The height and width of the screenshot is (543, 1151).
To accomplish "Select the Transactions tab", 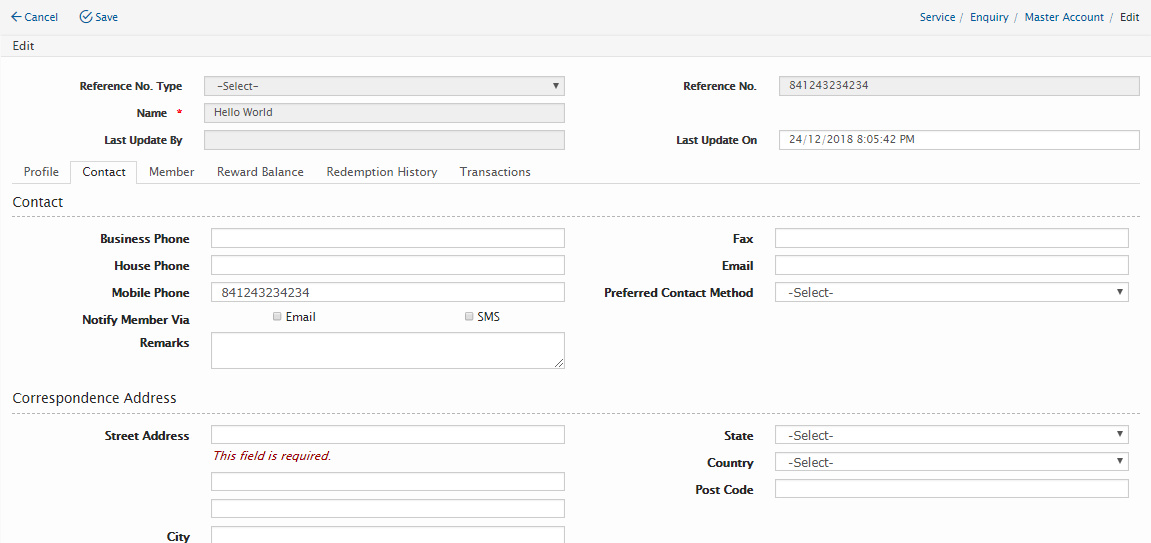I will point(495,172).
